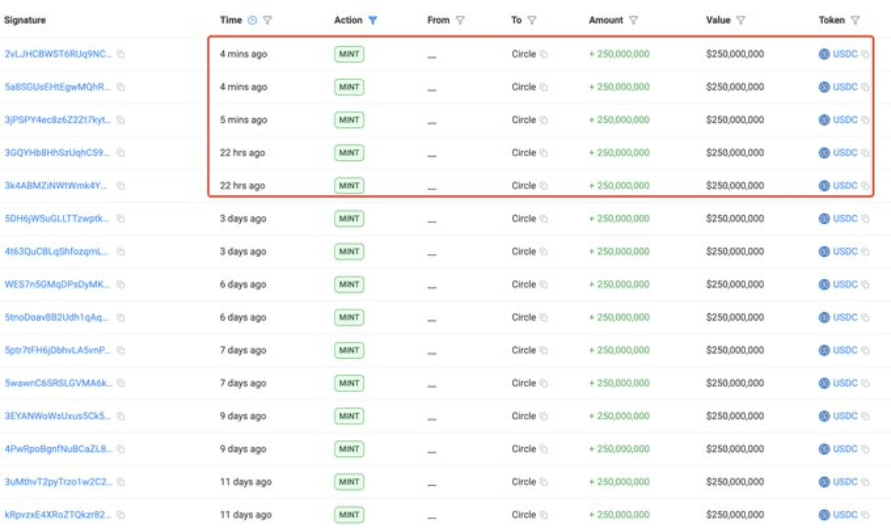Viewport: 891px width, 530px height.
Task: Click the Signature column header
Action: (25, 20)
